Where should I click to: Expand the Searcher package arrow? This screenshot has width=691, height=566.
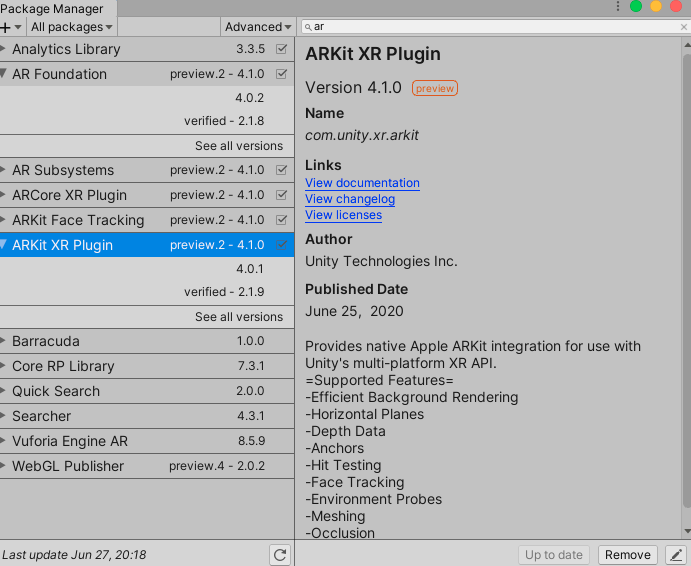[3, 415]
